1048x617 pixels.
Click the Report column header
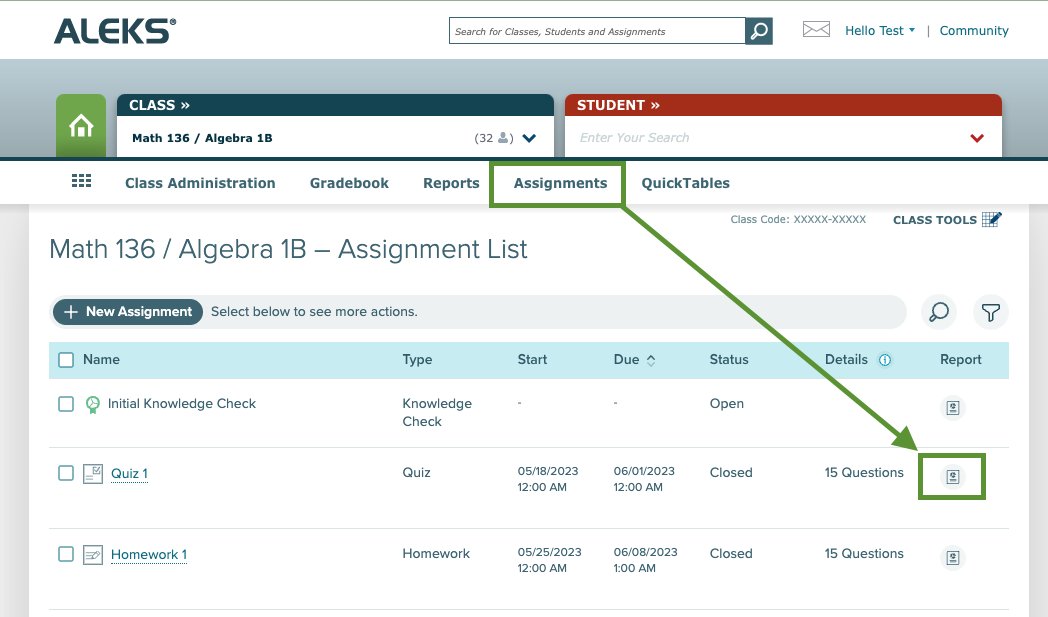click(960, 360)
